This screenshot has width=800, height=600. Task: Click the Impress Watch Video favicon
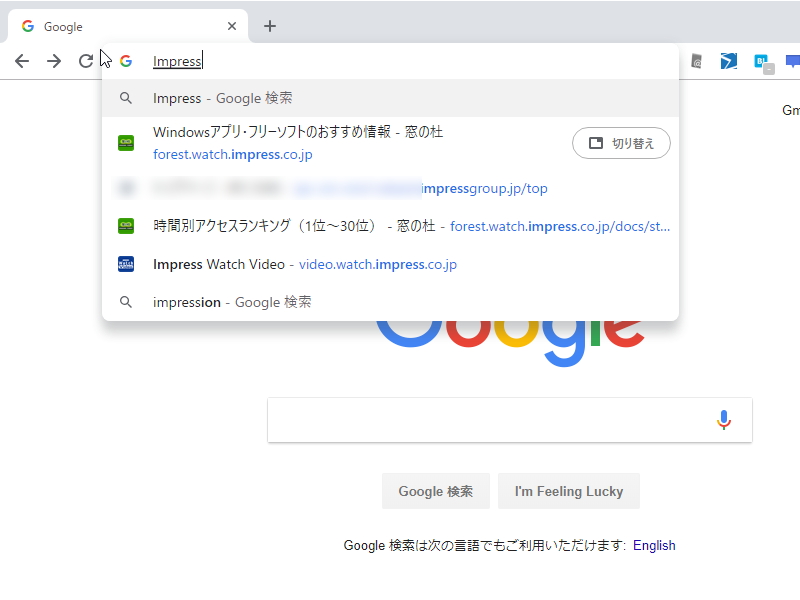tap(126, 264)
